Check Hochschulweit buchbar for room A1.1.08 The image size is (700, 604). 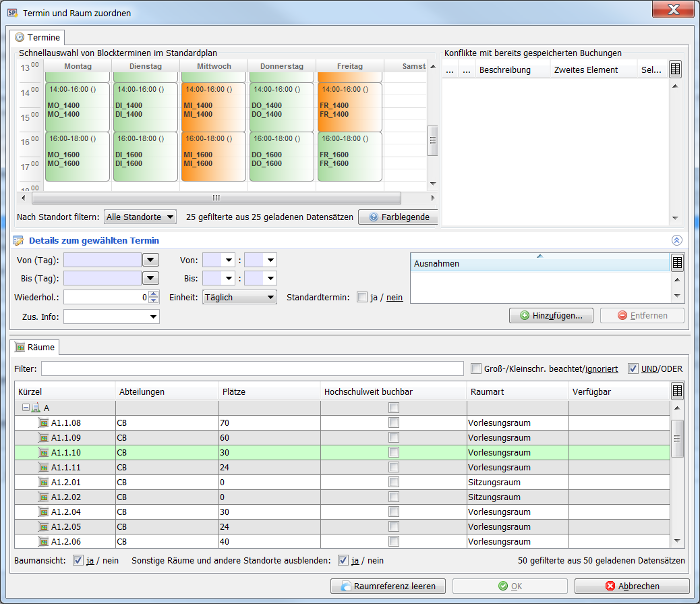coord(393,423)
